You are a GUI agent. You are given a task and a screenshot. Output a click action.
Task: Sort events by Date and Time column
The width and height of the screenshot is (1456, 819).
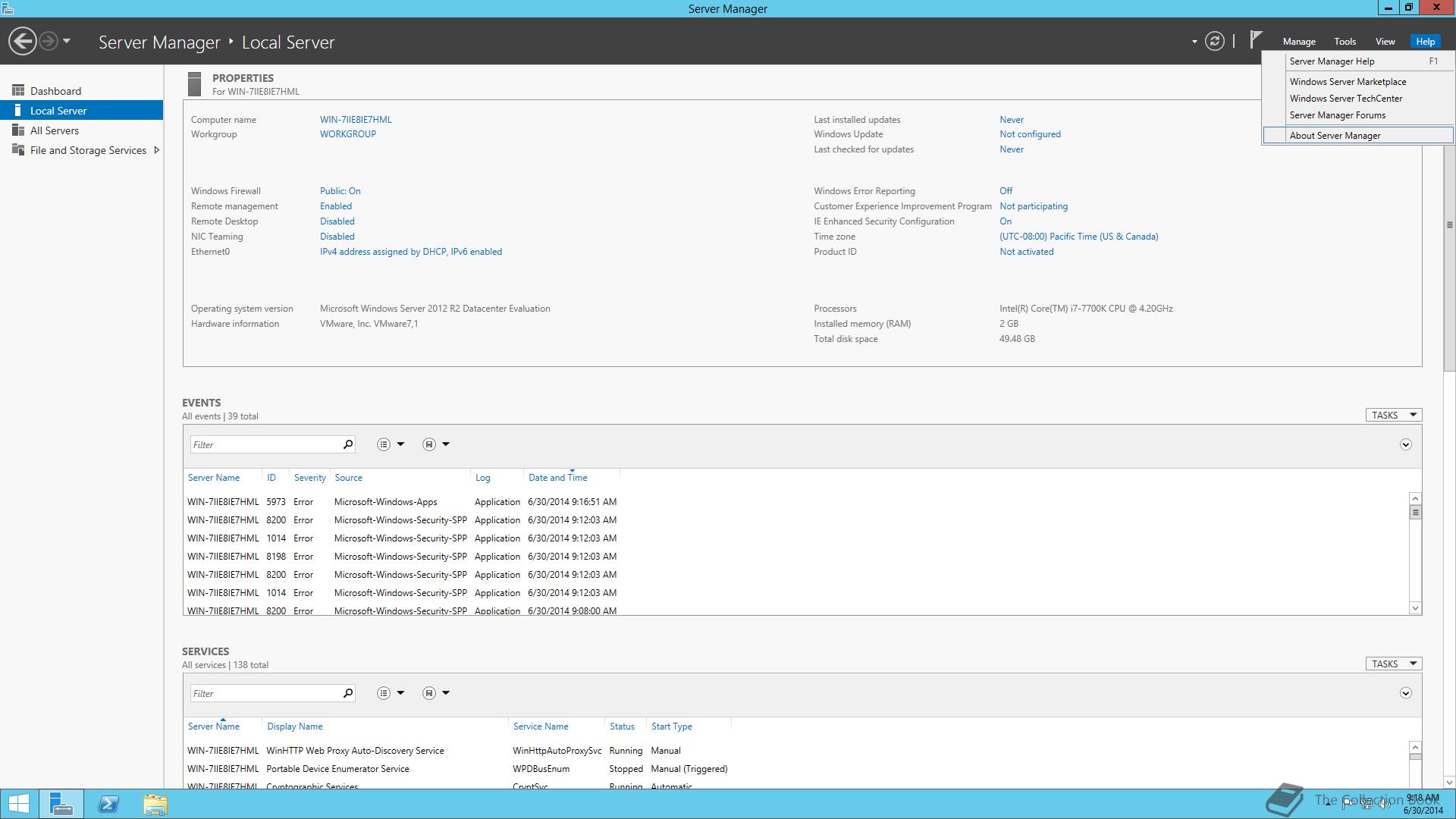pos(558,478)
